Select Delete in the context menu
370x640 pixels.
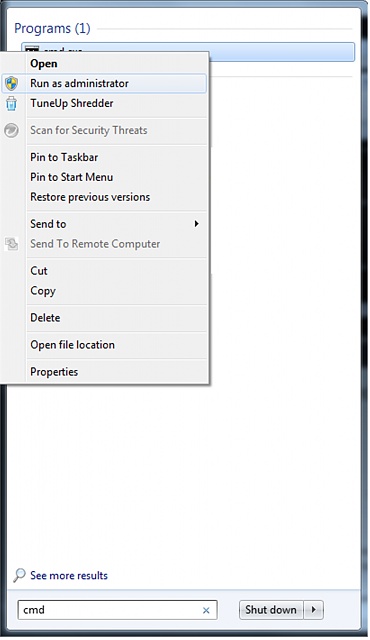45,318
